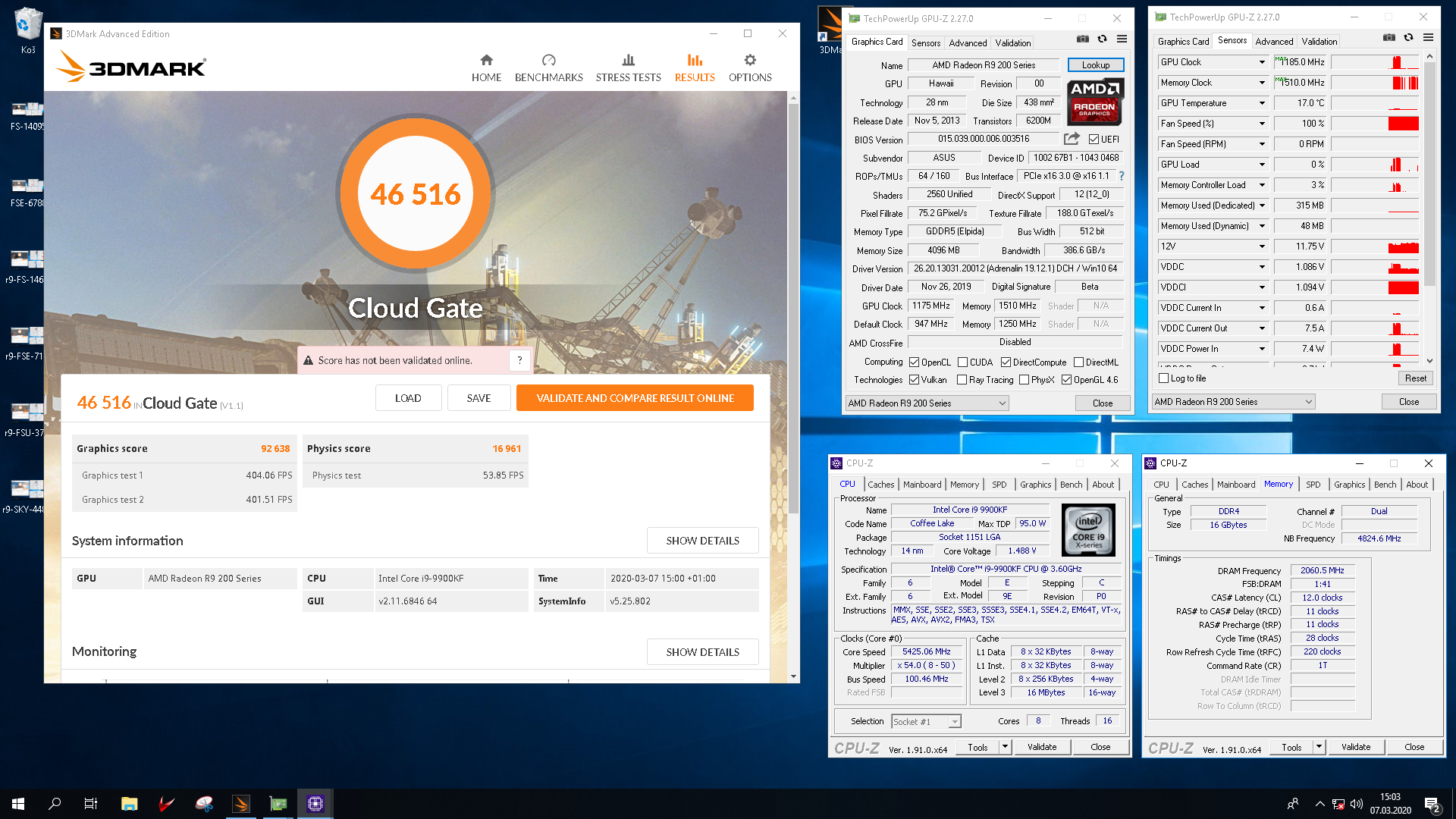Open Task View on taskbar
Viewport: 1456px width, 819px height.
pyautogui.click(x=91, y=804)
